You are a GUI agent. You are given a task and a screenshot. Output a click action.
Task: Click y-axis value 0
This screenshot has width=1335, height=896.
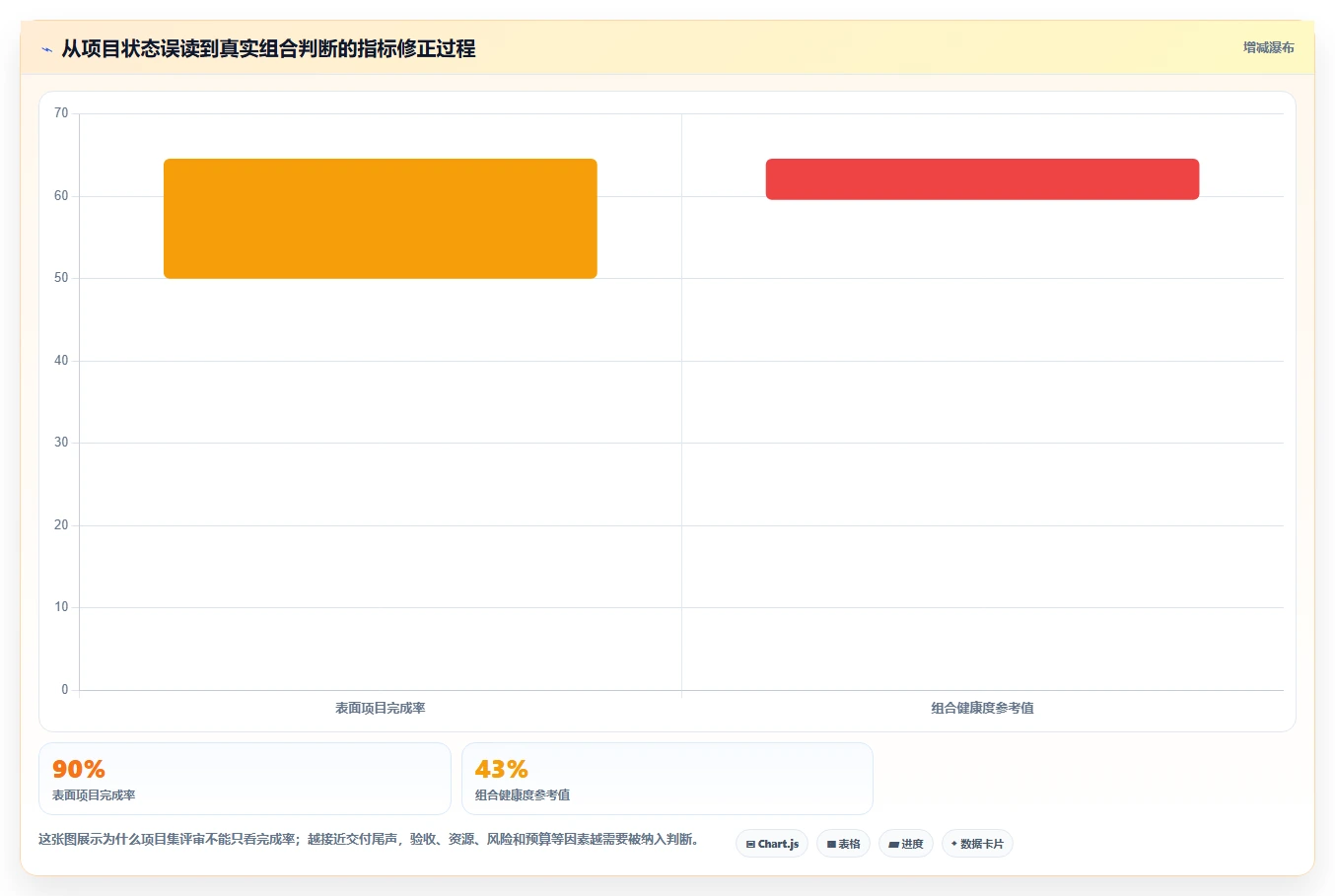point(65,690)
